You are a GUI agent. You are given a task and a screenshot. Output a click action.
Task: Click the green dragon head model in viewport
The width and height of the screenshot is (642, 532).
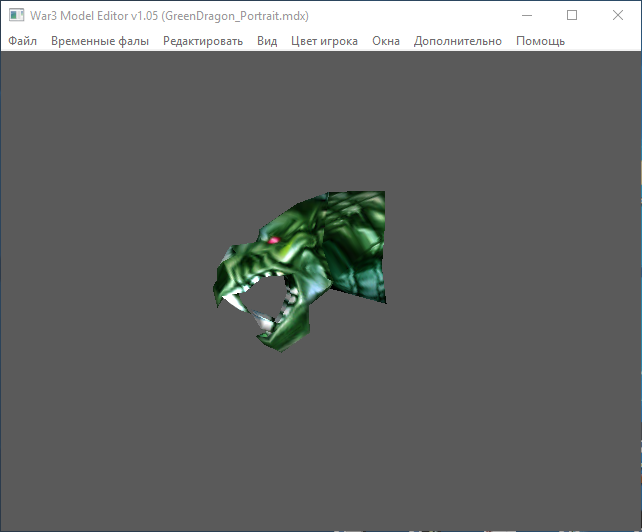pos(301,271)
